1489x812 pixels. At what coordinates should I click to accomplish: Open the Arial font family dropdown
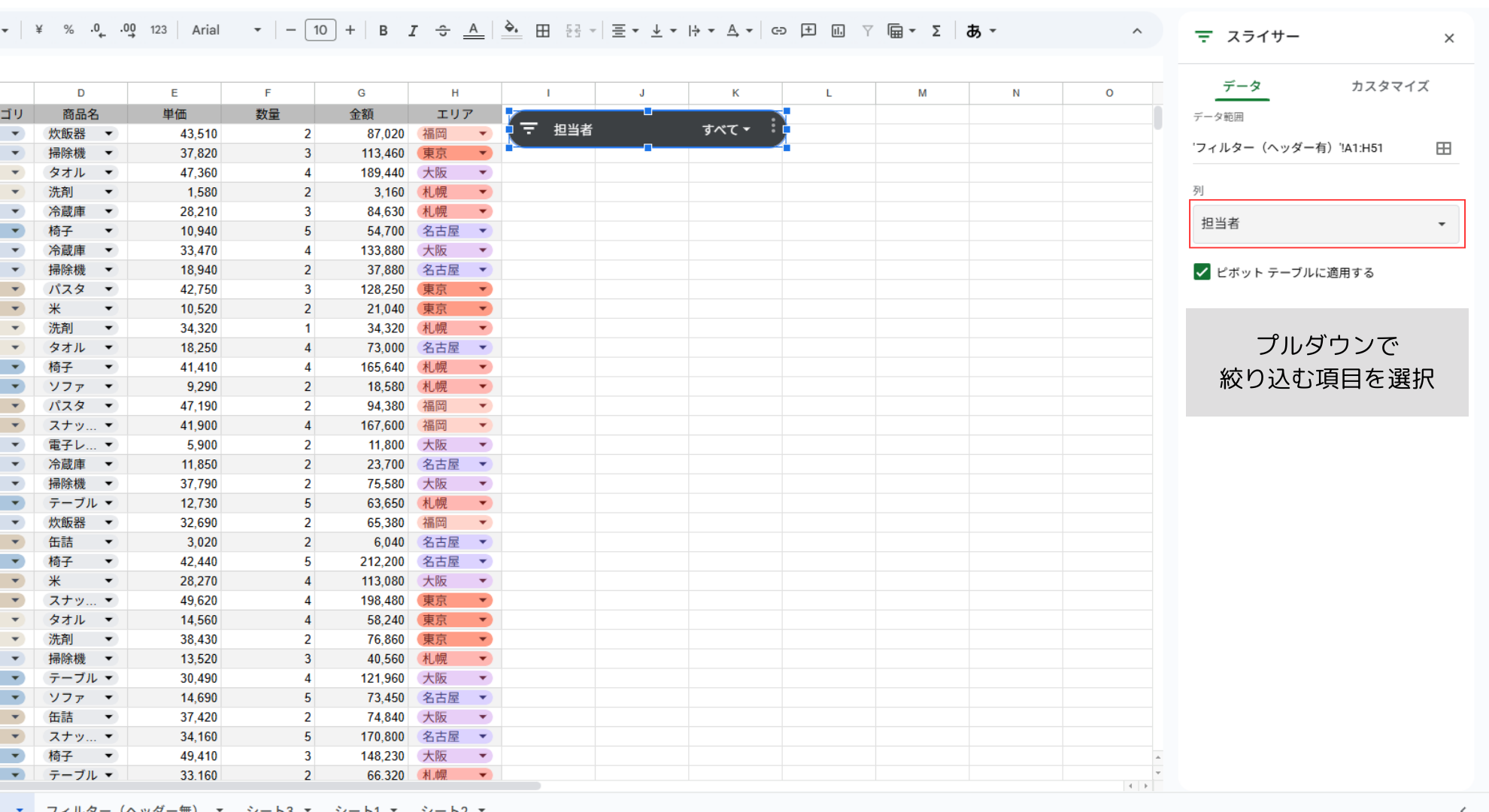click(x=226, y=30)
